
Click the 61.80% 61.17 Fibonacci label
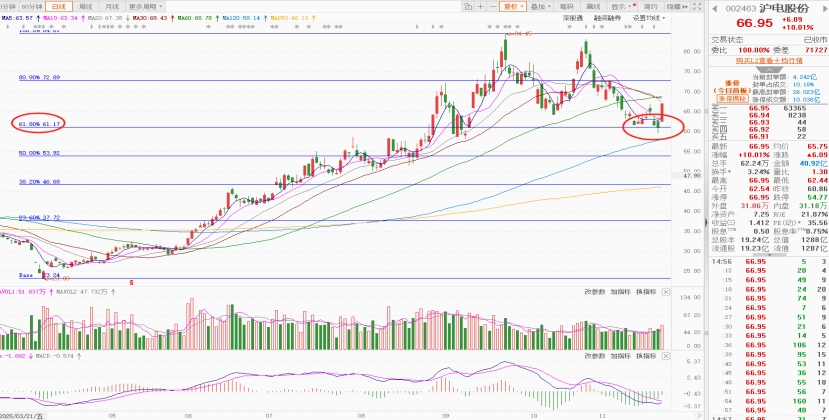click(x=41, y=124)
